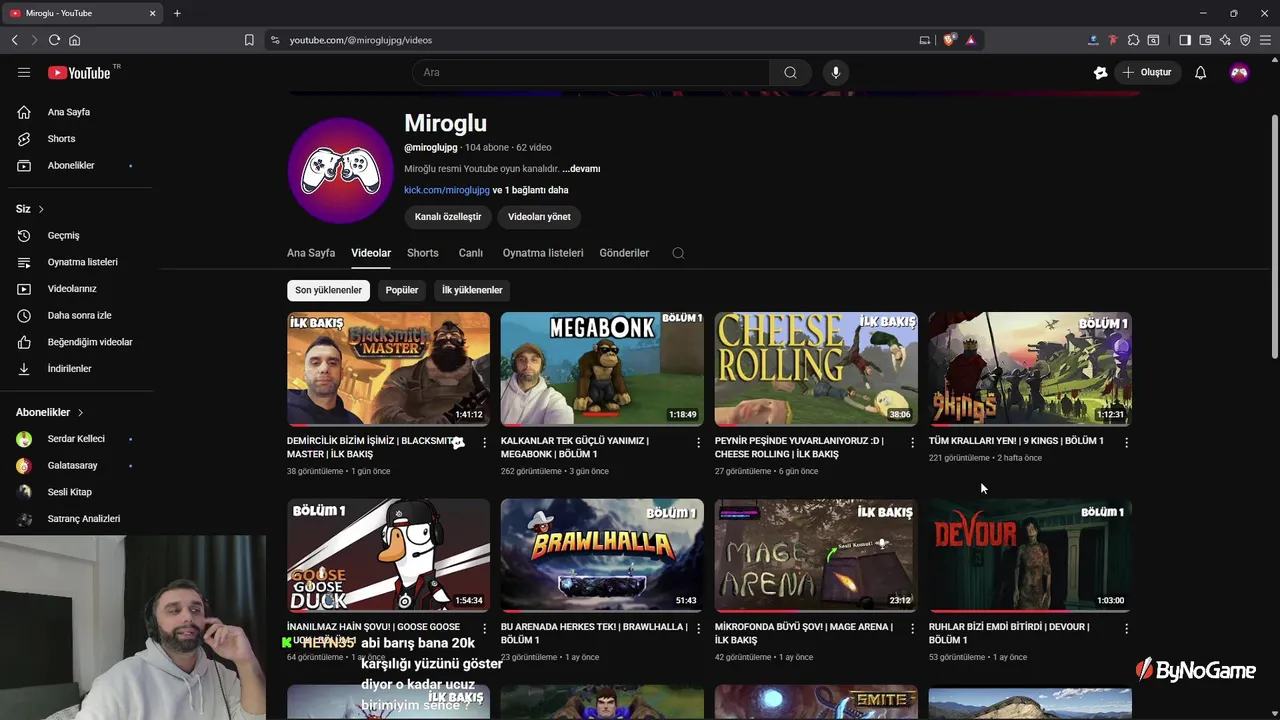Open the 9 Kings video thumbnail
The width and height of the screenshot is (1280, 720).
1030,369
